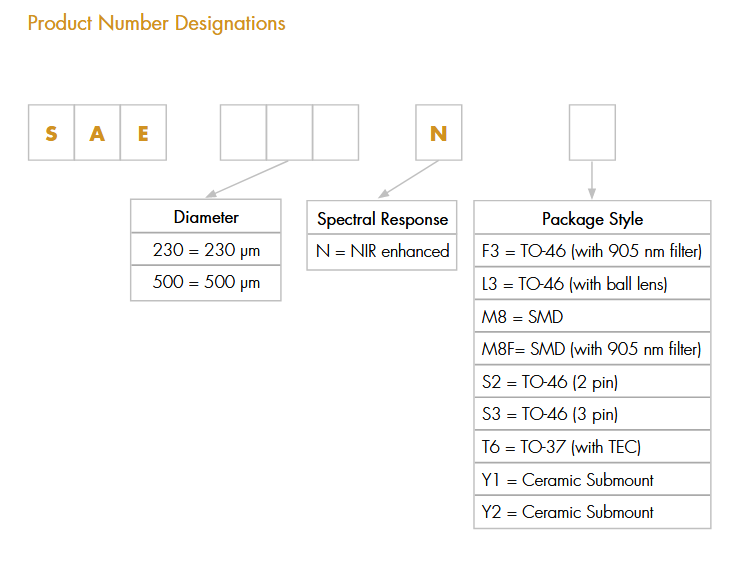
Task: Click the middle empty diameter code box
Action: (x=289, y=134)
